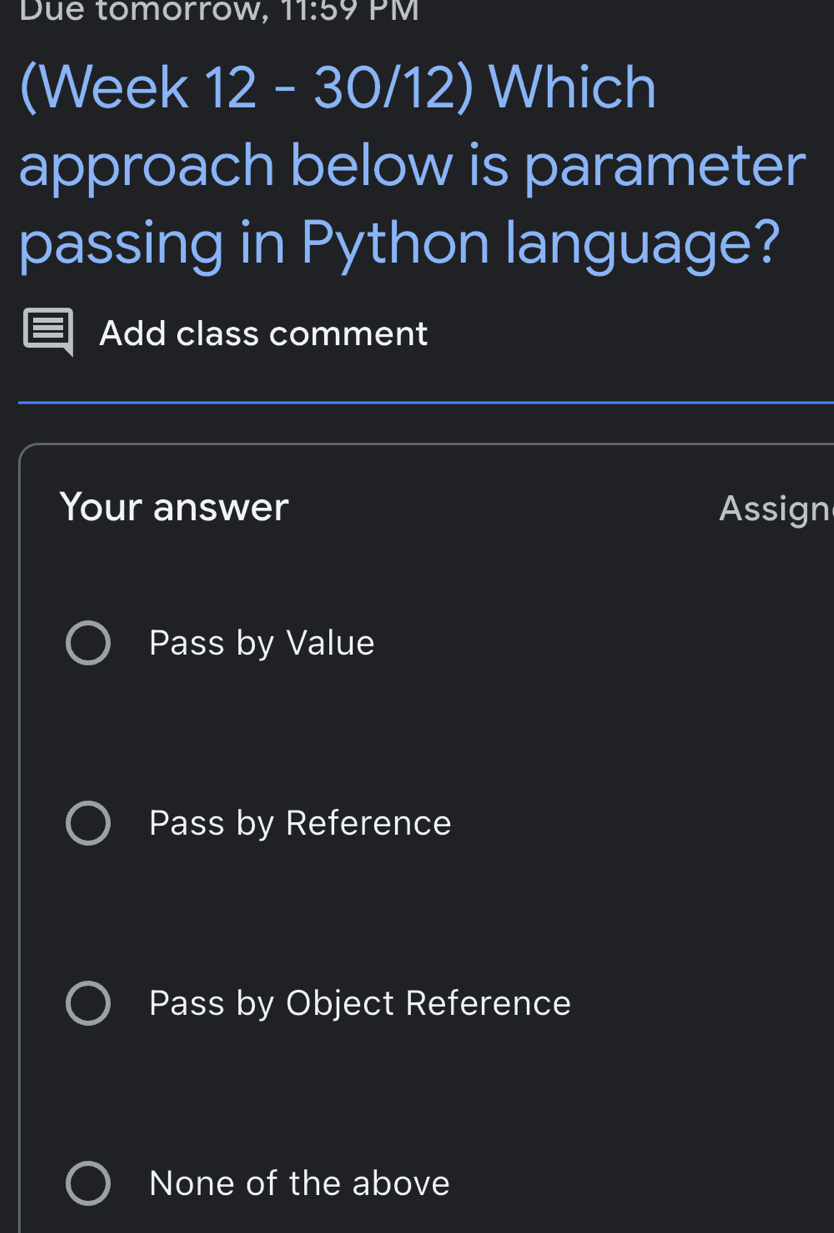
Task: Click the empty radio circle next to Pass by Value
Action: [88, 642]
